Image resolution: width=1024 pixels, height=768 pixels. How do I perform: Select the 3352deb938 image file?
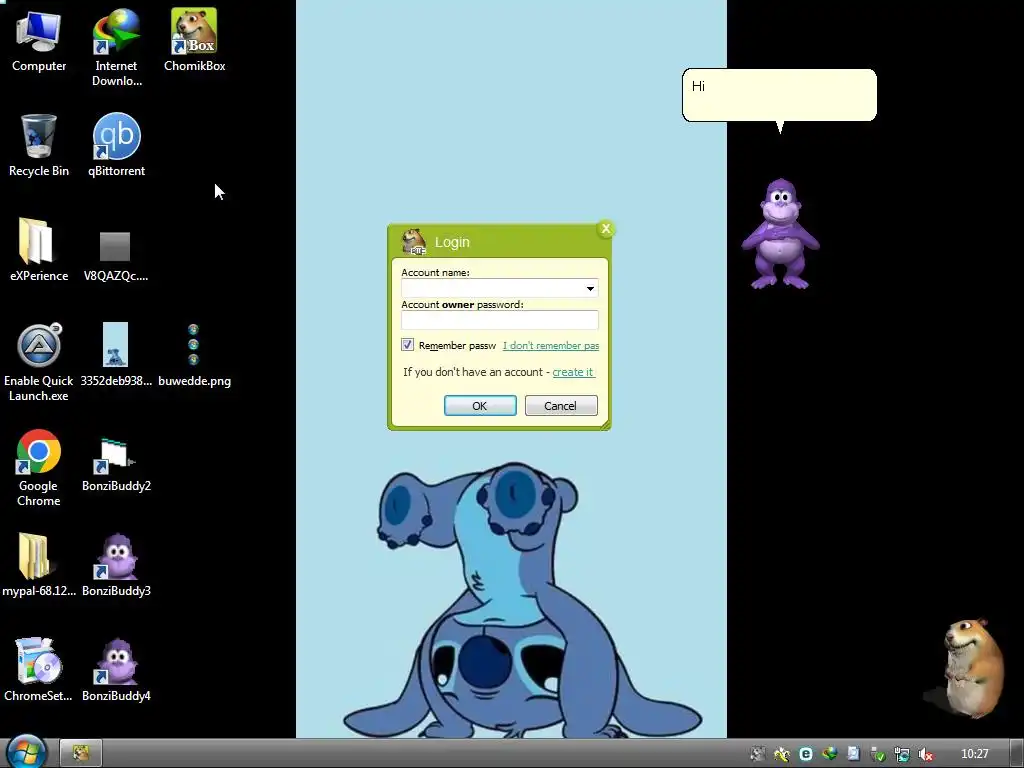(116, 355)
